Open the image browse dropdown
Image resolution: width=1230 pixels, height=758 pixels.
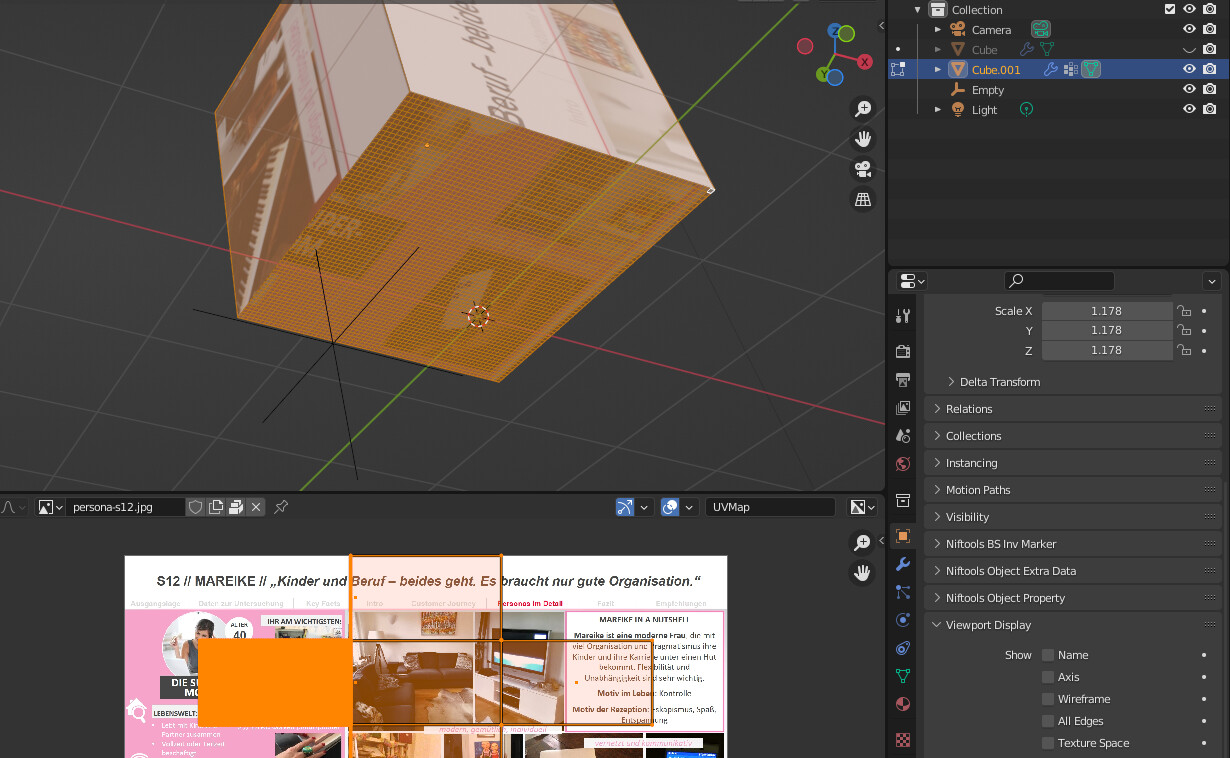[x=50, y=507]
